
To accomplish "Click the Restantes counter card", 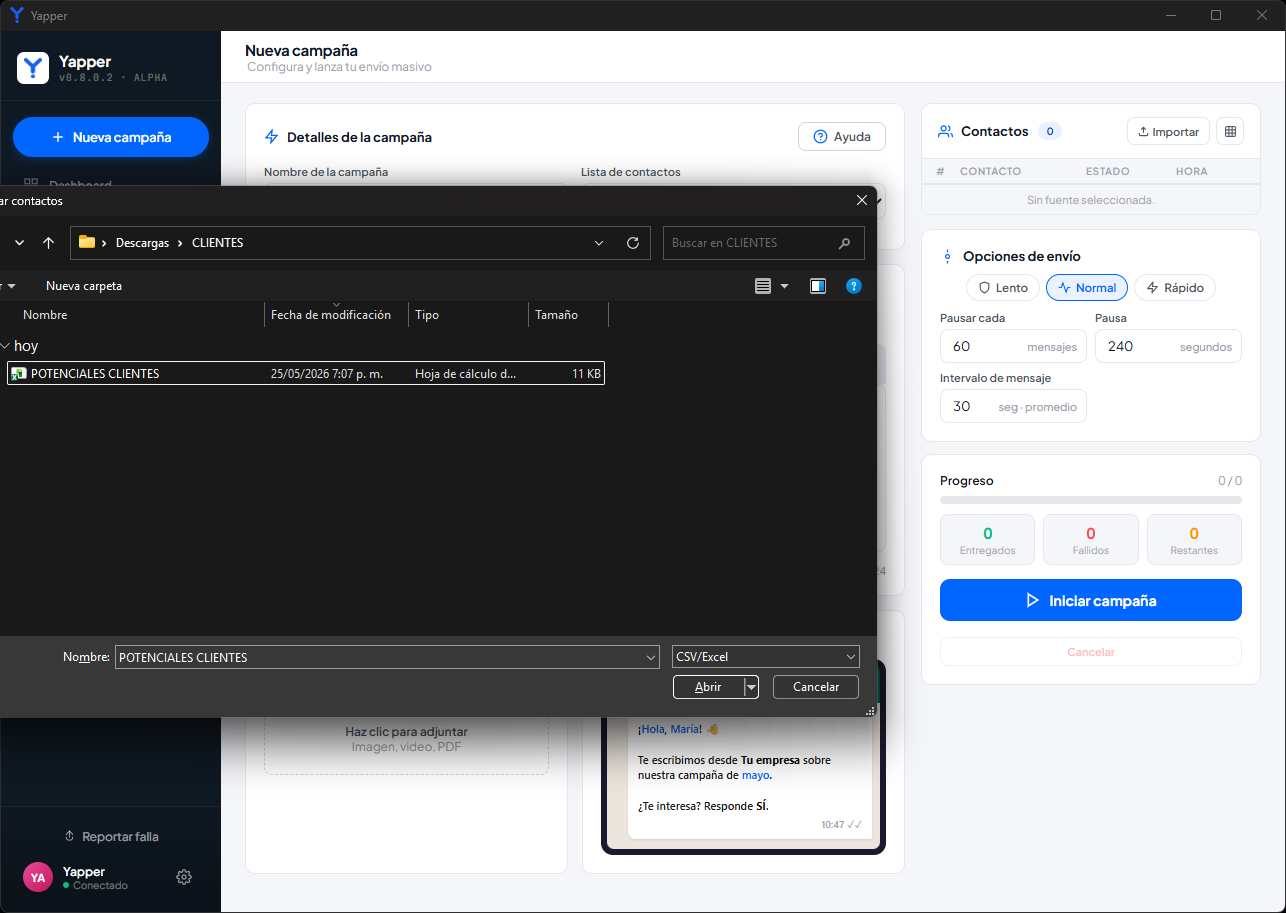I will click(x=1194, y=540).
